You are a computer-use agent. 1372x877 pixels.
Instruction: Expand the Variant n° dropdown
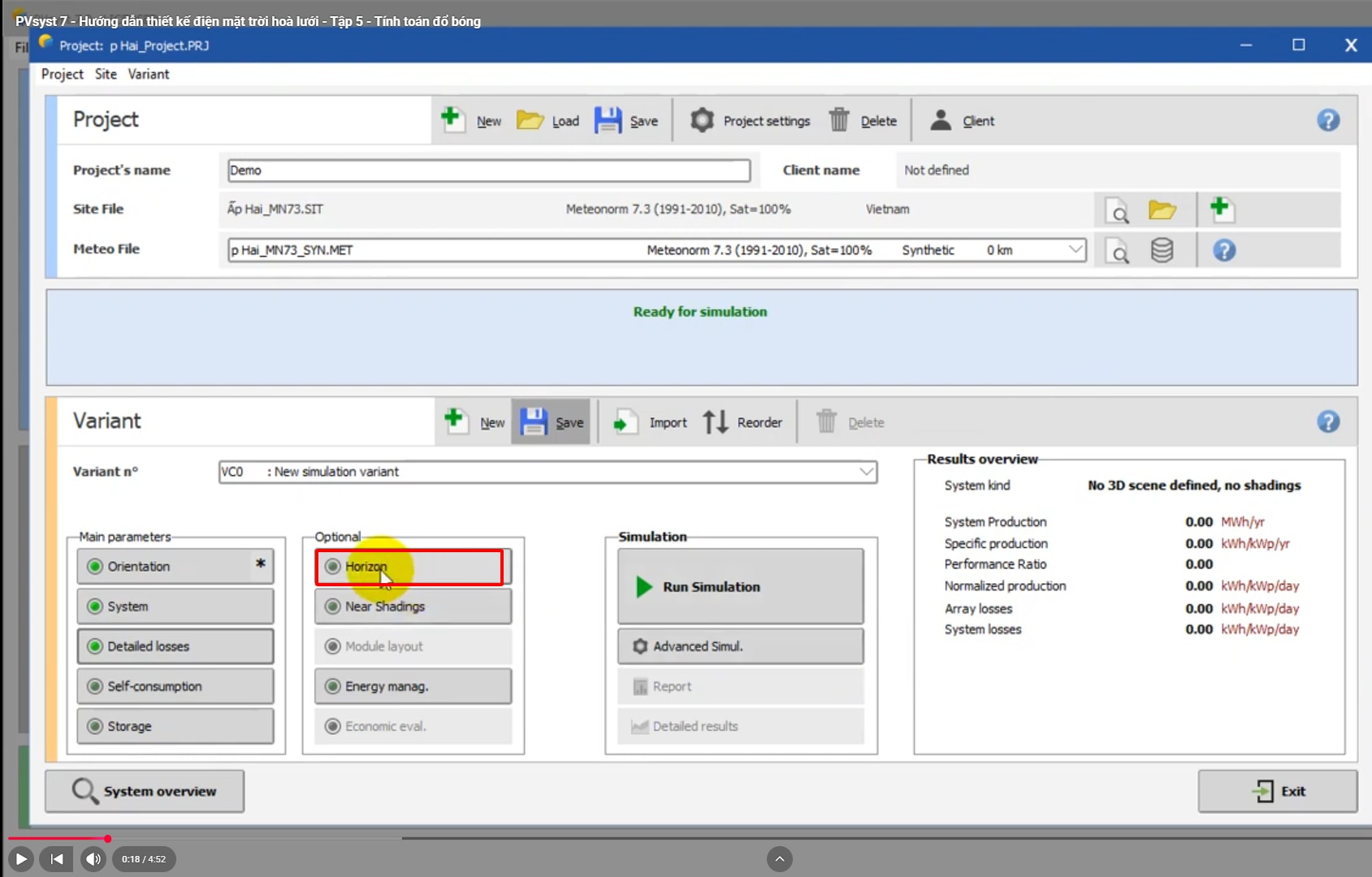click(x=866, y=472)
